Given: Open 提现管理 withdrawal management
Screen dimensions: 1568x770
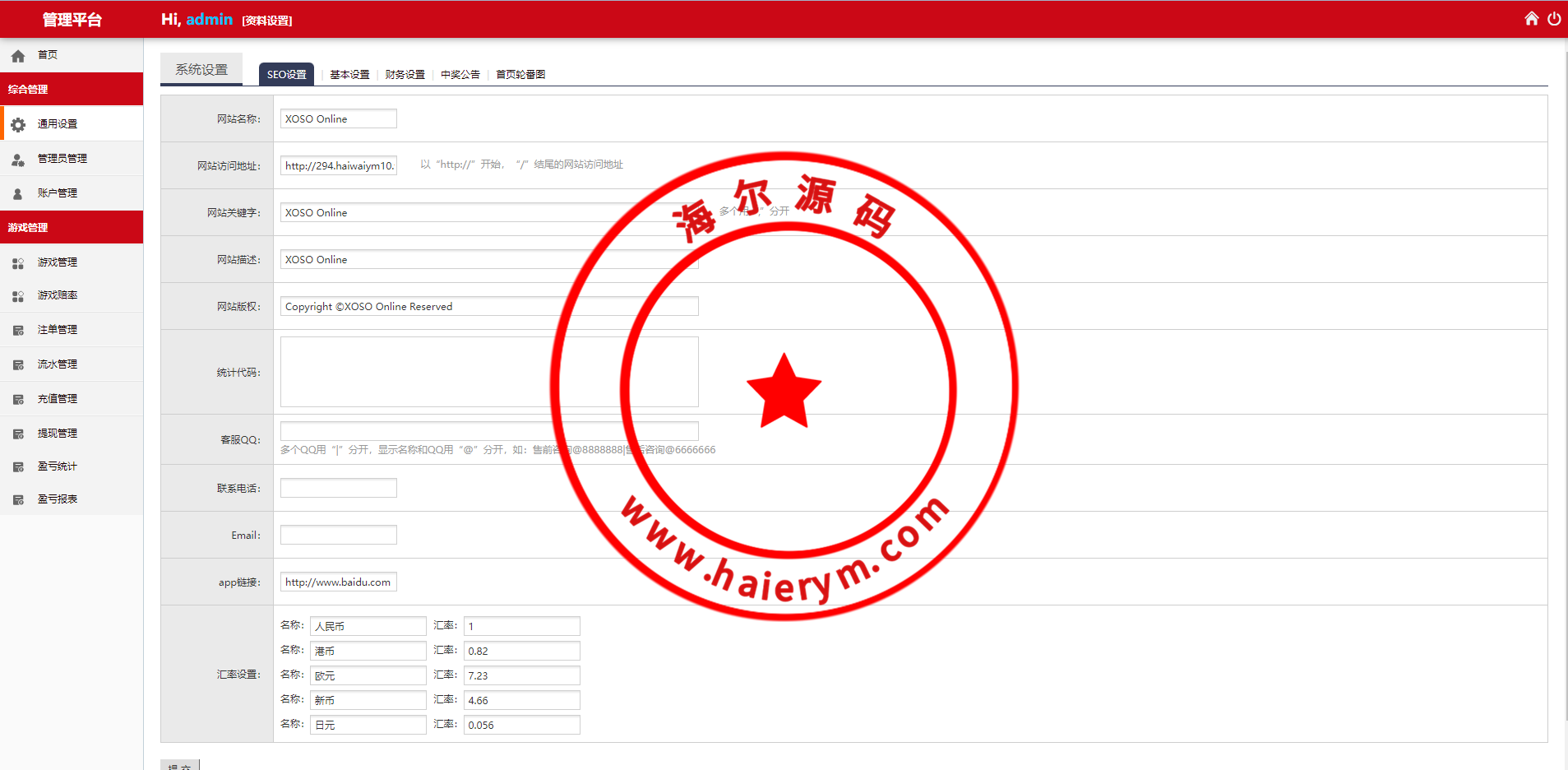Looking at the screenshot, I should [57, 433].
